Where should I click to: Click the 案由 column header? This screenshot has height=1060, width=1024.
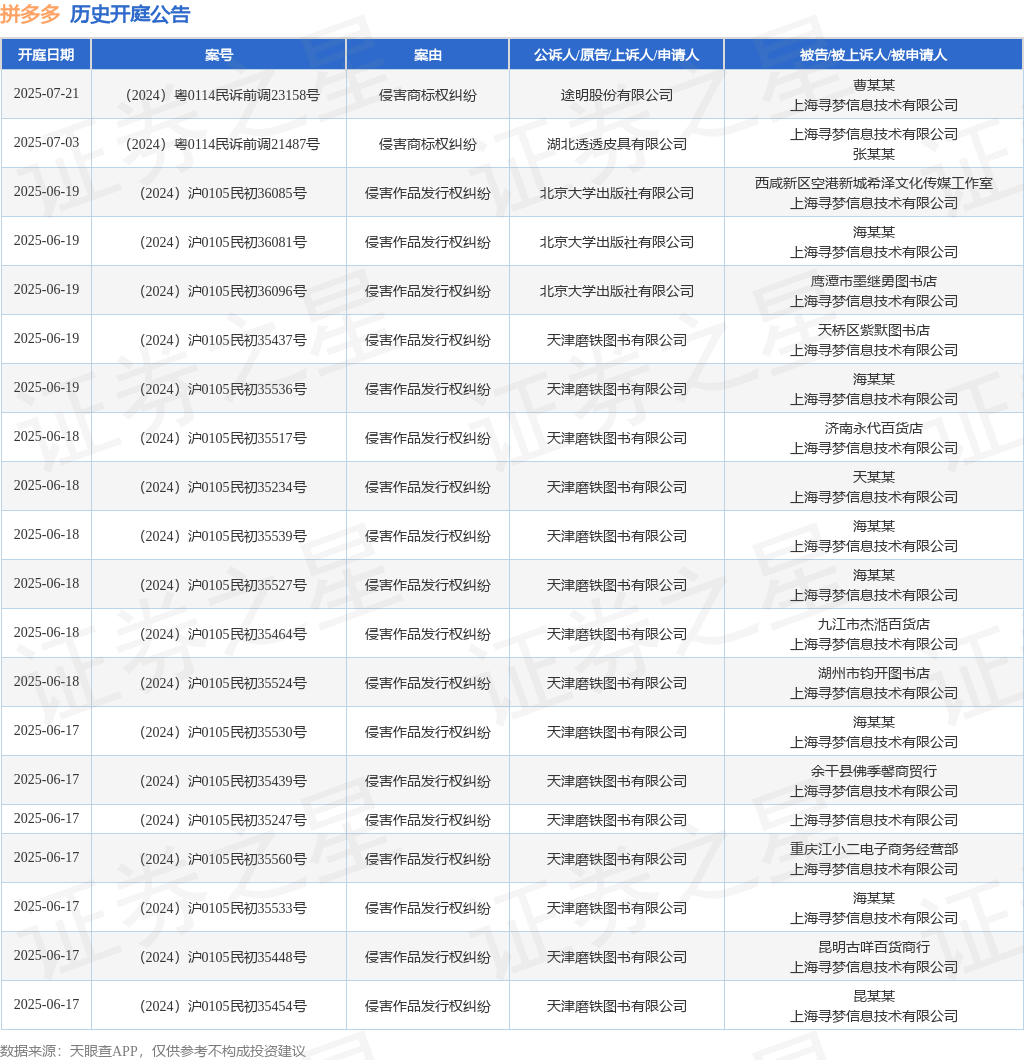coord(428,55)
